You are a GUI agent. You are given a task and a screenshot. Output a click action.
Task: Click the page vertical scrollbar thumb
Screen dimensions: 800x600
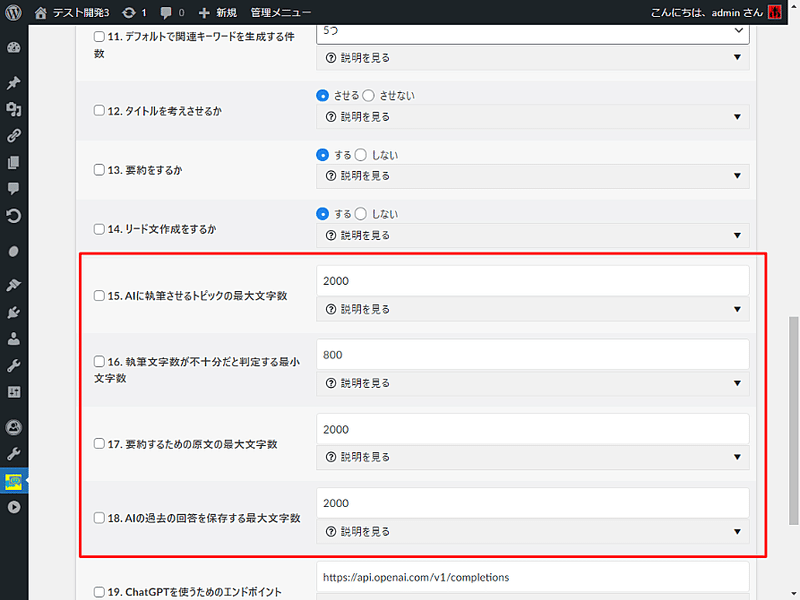(793, 420)
